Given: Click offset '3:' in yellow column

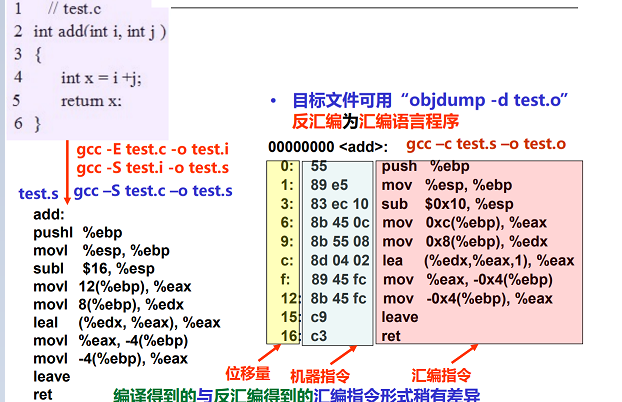Looking at the screenshot, I should (x=287, y=204).
